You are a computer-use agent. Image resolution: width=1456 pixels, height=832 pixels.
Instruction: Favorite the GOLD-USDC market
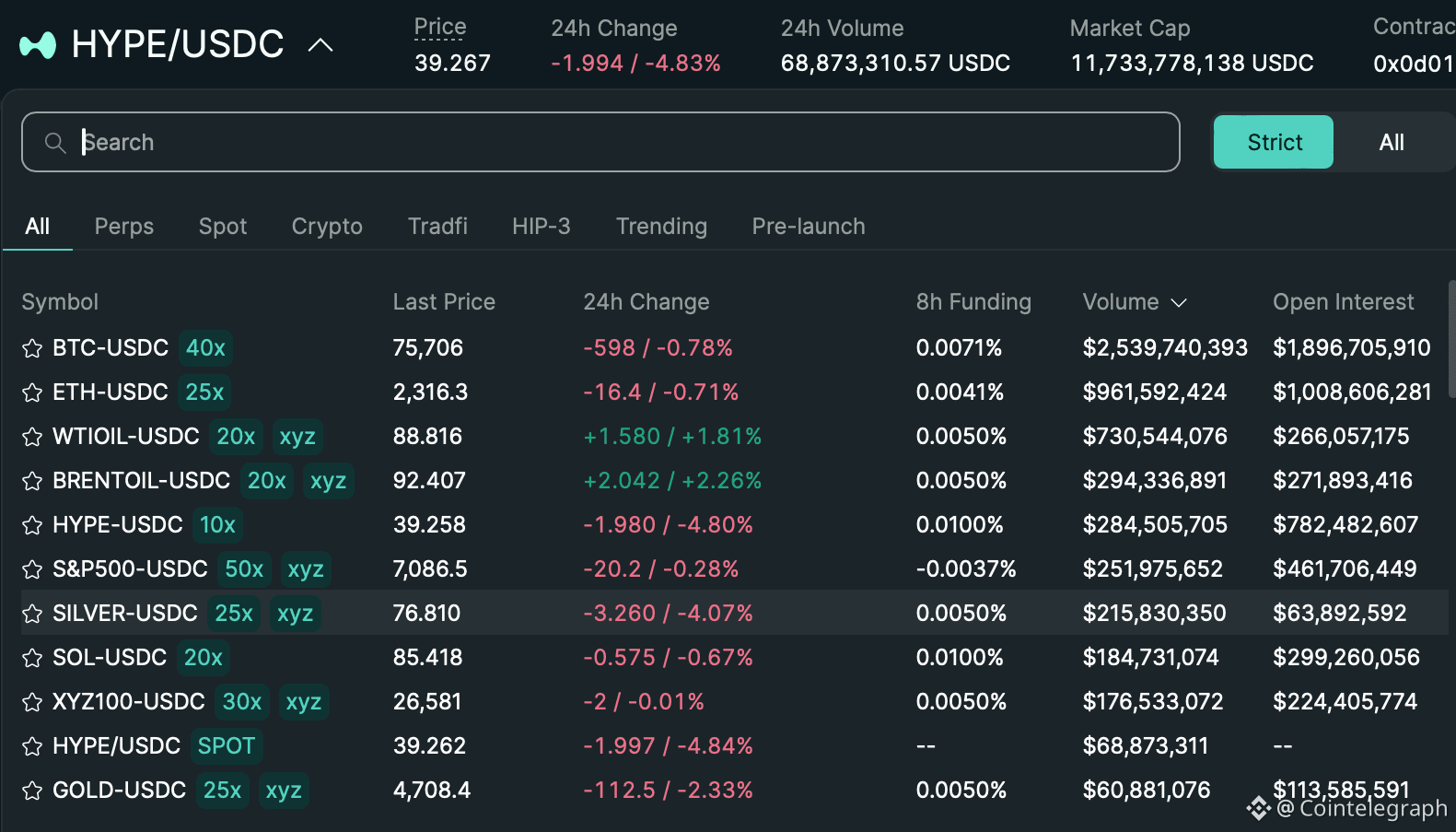(x=32, y=791)
